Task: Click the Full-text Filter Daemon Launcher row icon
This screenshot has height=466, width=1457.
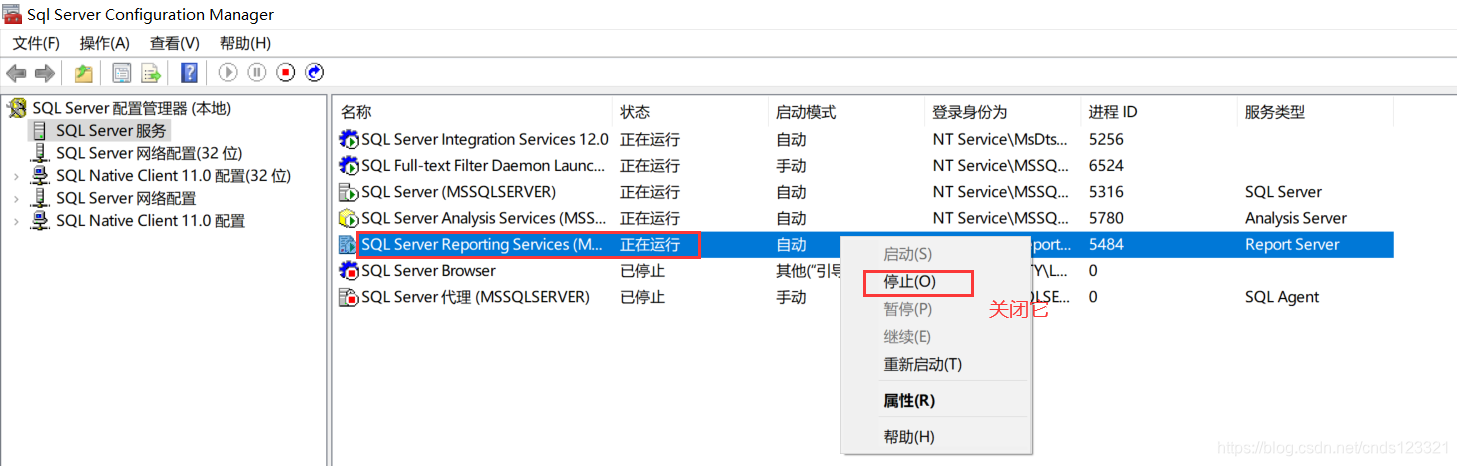Action: [x=349, y=166]
